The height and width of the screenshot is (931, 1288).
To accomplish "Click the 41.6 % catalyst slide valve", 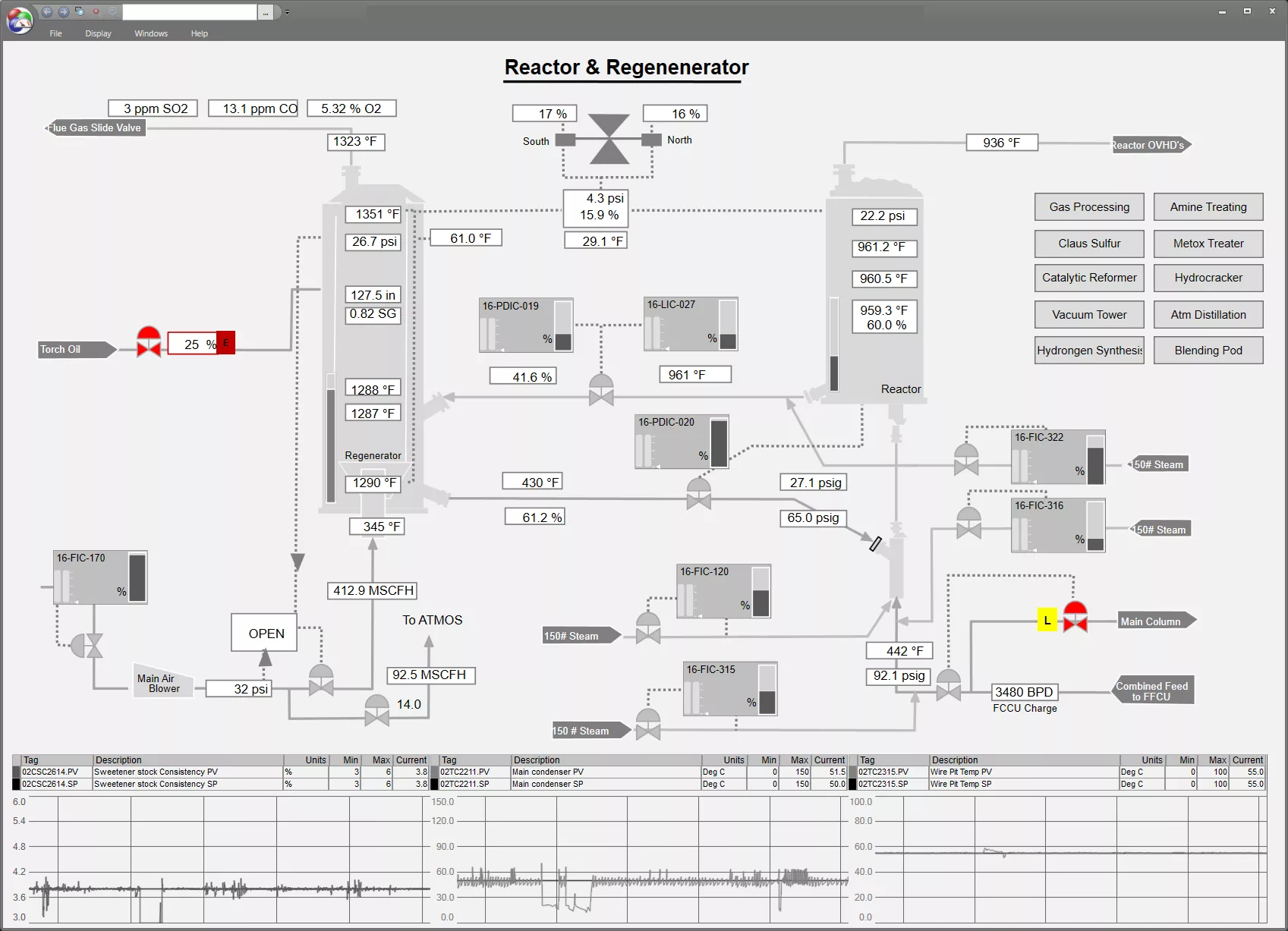I will point(601,389).
